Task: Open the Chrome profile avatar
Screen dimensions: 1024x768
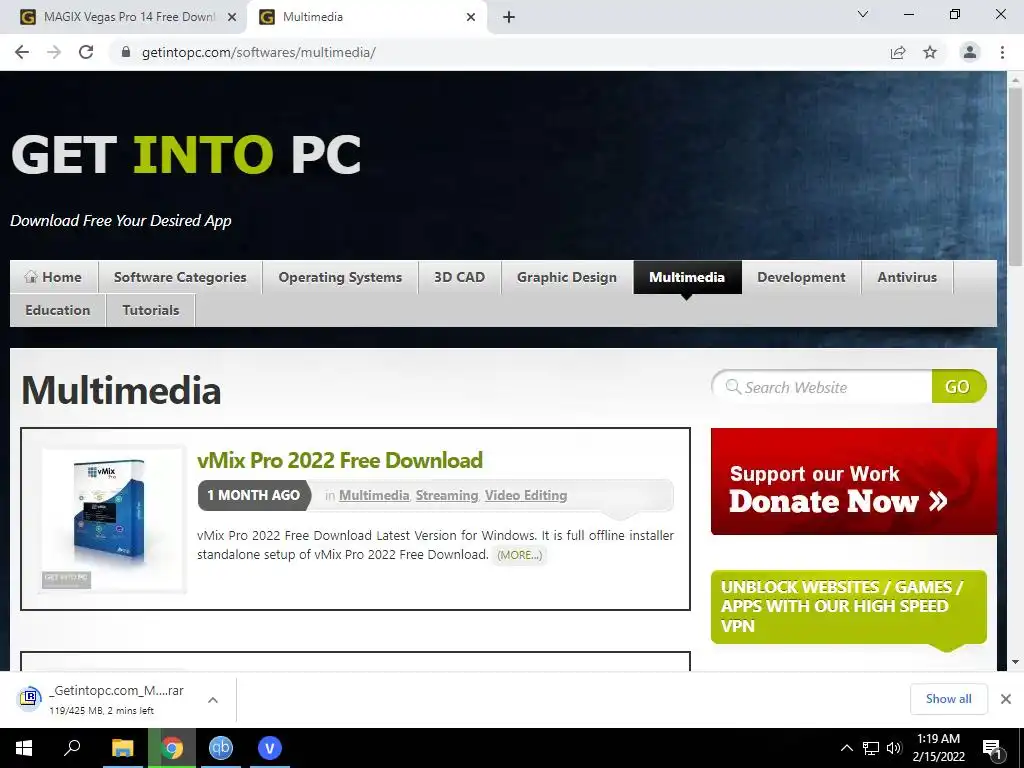Action: pos(970,52)
